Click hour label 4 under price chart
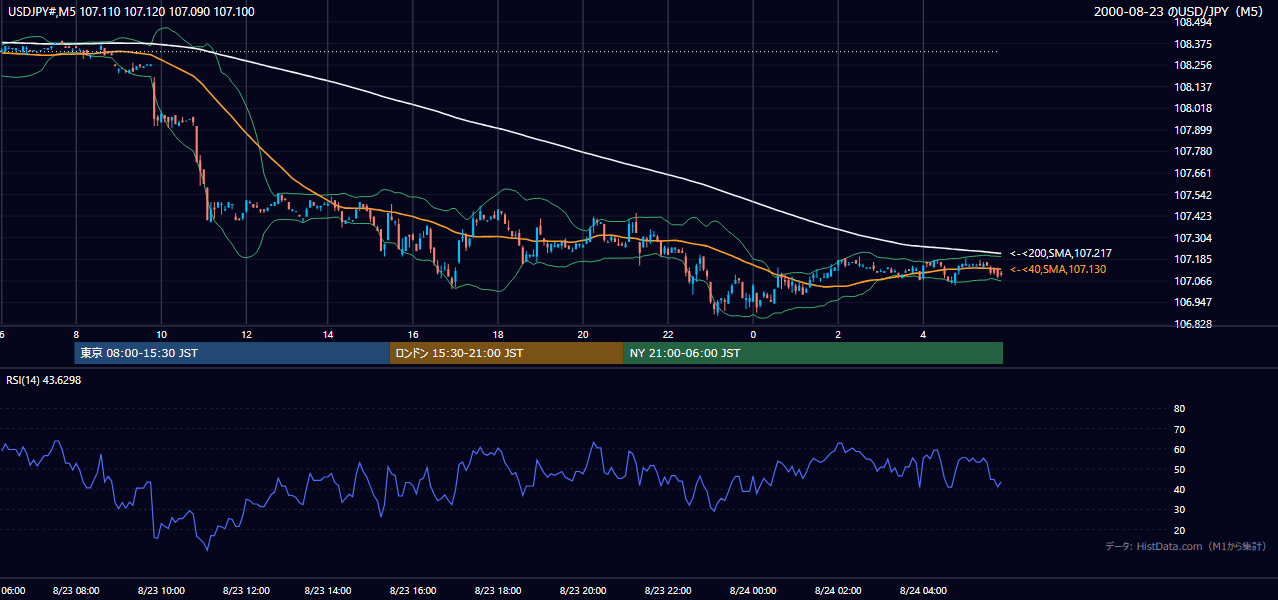Image resolution: width=1278 pixels, height=600 pixels. (x=923, y=335)
